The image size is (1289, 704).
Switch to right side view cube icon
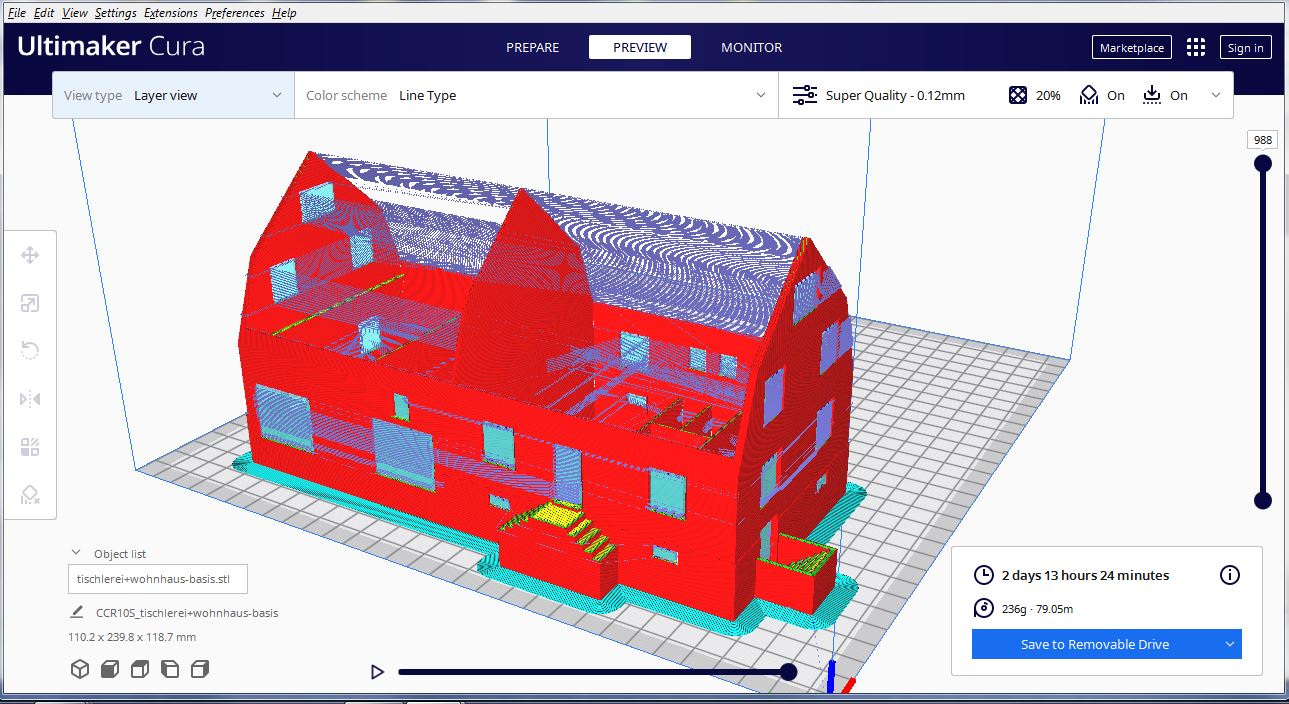(200, 669)
